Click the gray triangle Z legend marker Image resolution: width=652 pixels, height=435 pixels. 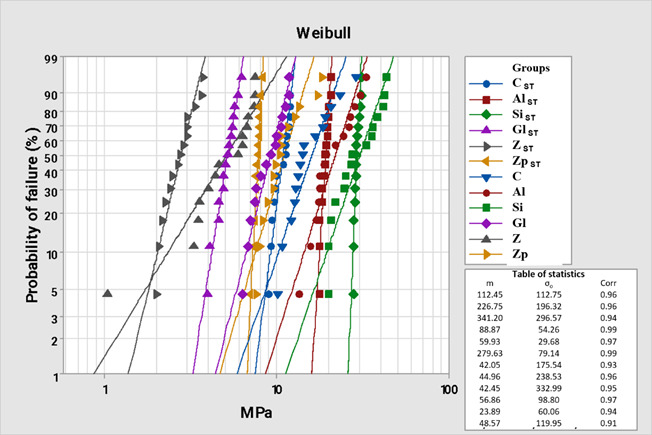[486, 239]
